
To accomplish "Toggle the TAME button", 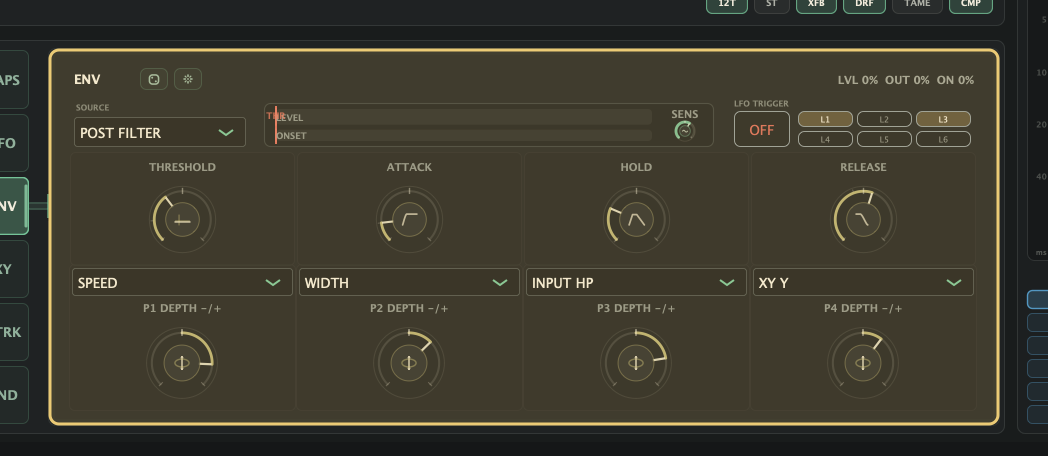I will (x=917, y=4).
